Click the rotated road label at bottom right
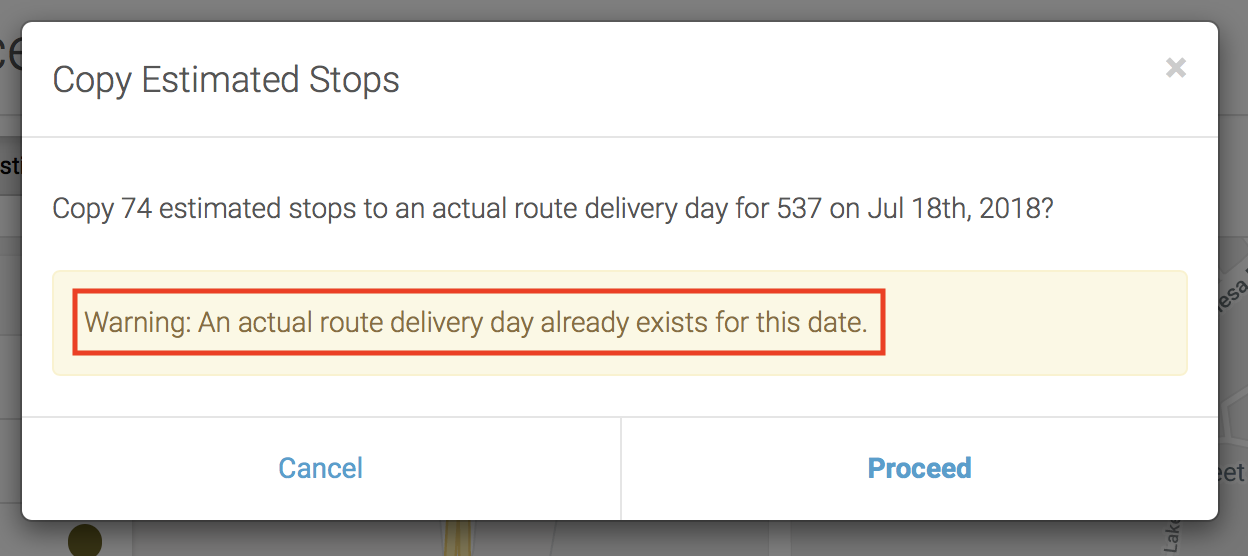The image size is (1248, 556). pos(1174,538)
